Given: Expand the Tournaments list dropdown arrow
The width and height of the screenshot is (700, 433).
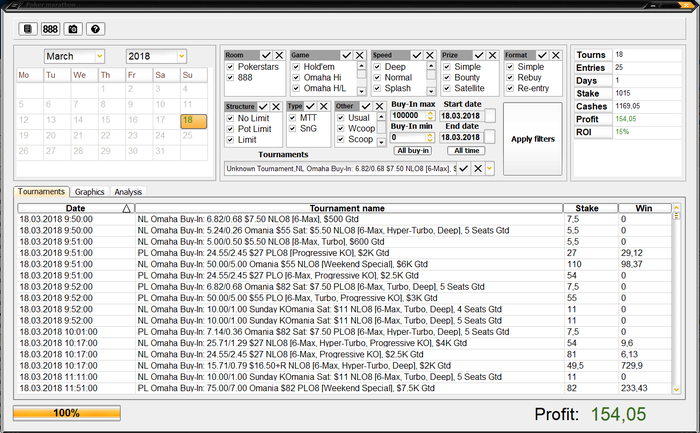Looking at the screenshot, I should pos(490,169).
